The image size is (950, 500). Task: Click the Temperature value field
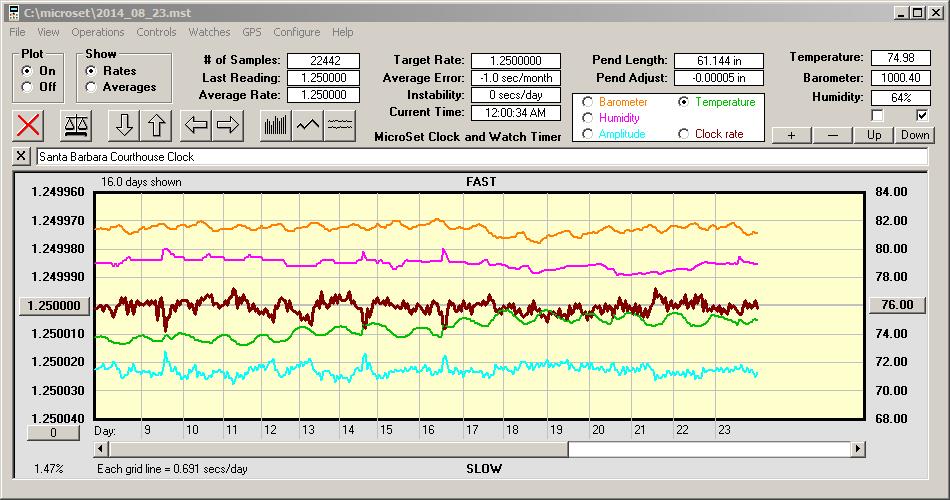(x=900, y=58)
